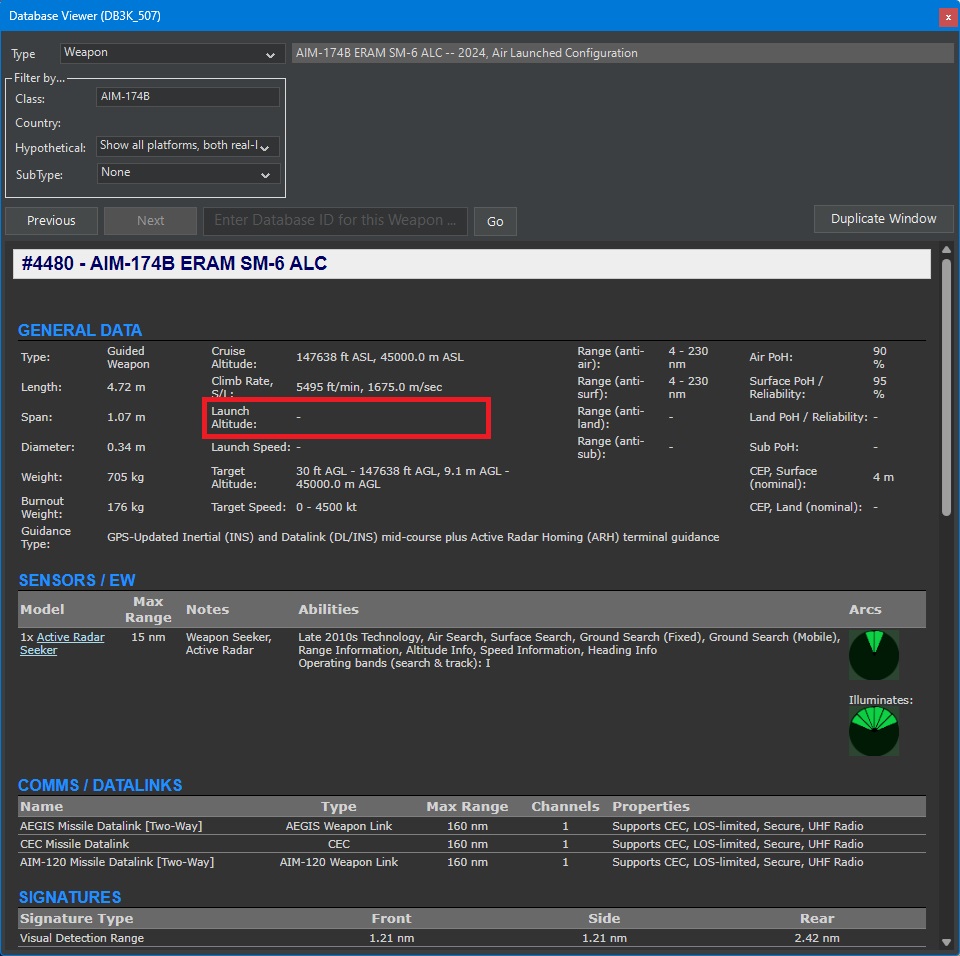Click the GENERAL DATA section heading
The image size is (960, 956).
(80, 330)
